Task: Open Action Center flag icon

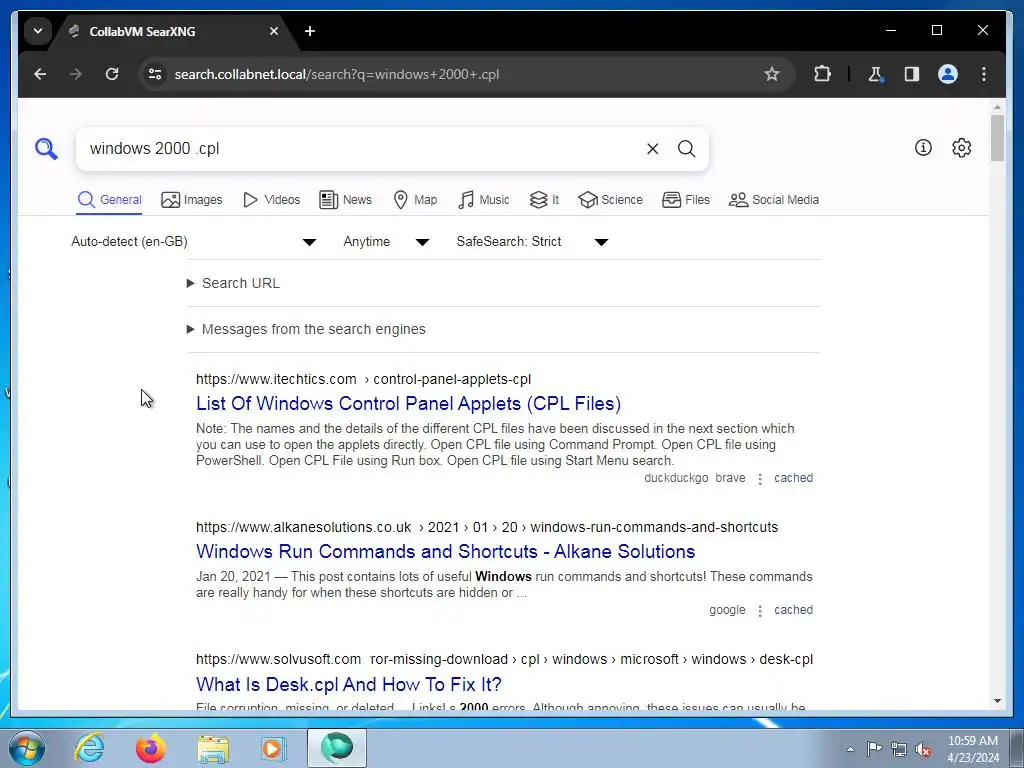Action: 874,749
